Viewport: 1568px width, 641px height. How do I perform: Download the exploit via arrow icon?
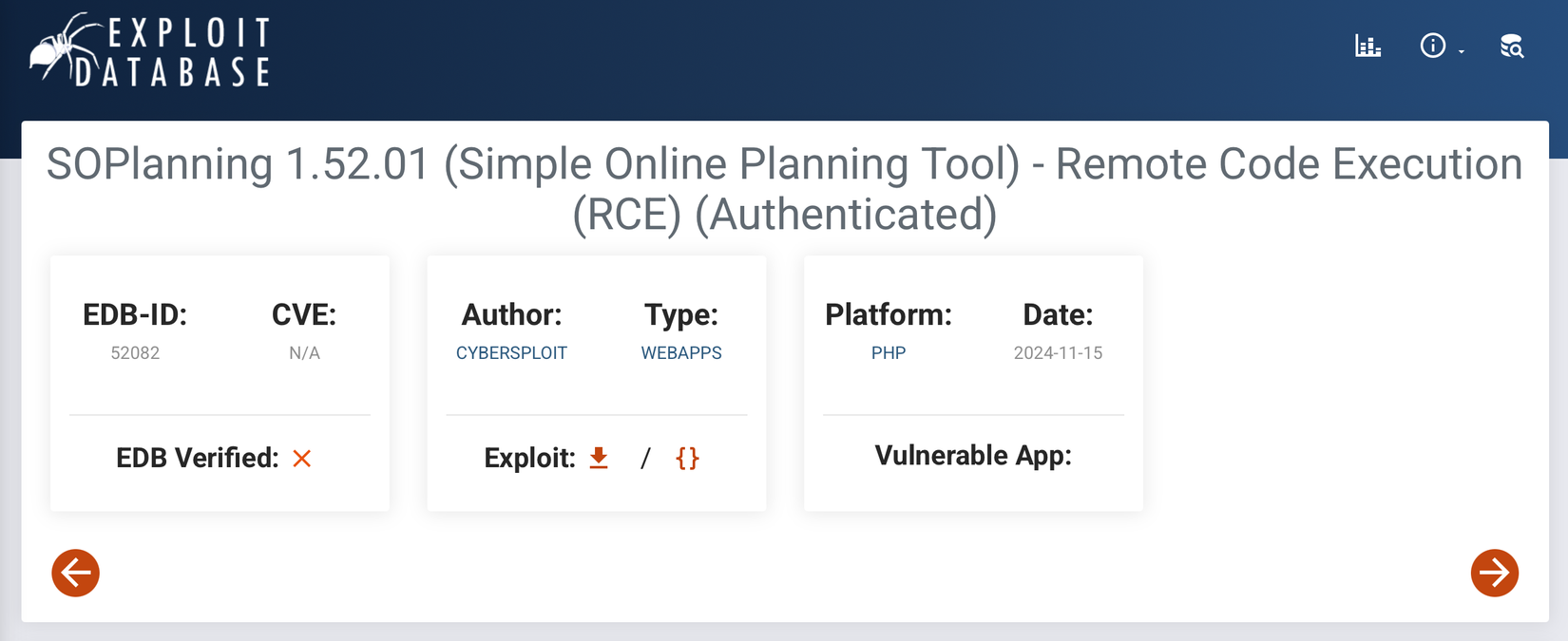(599, 459)
